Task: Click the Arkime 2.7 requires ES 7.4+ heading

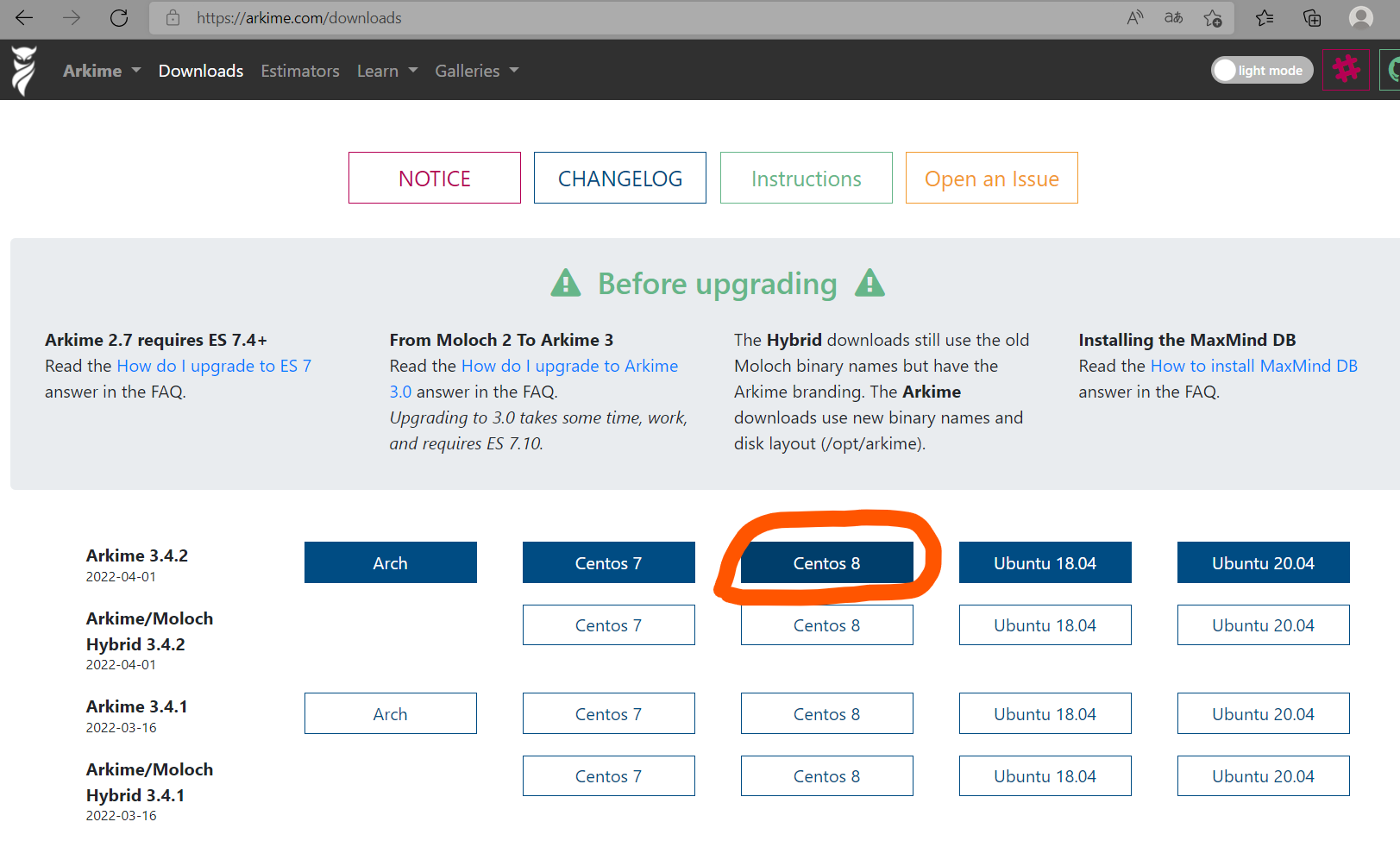Action: (156, 340)
